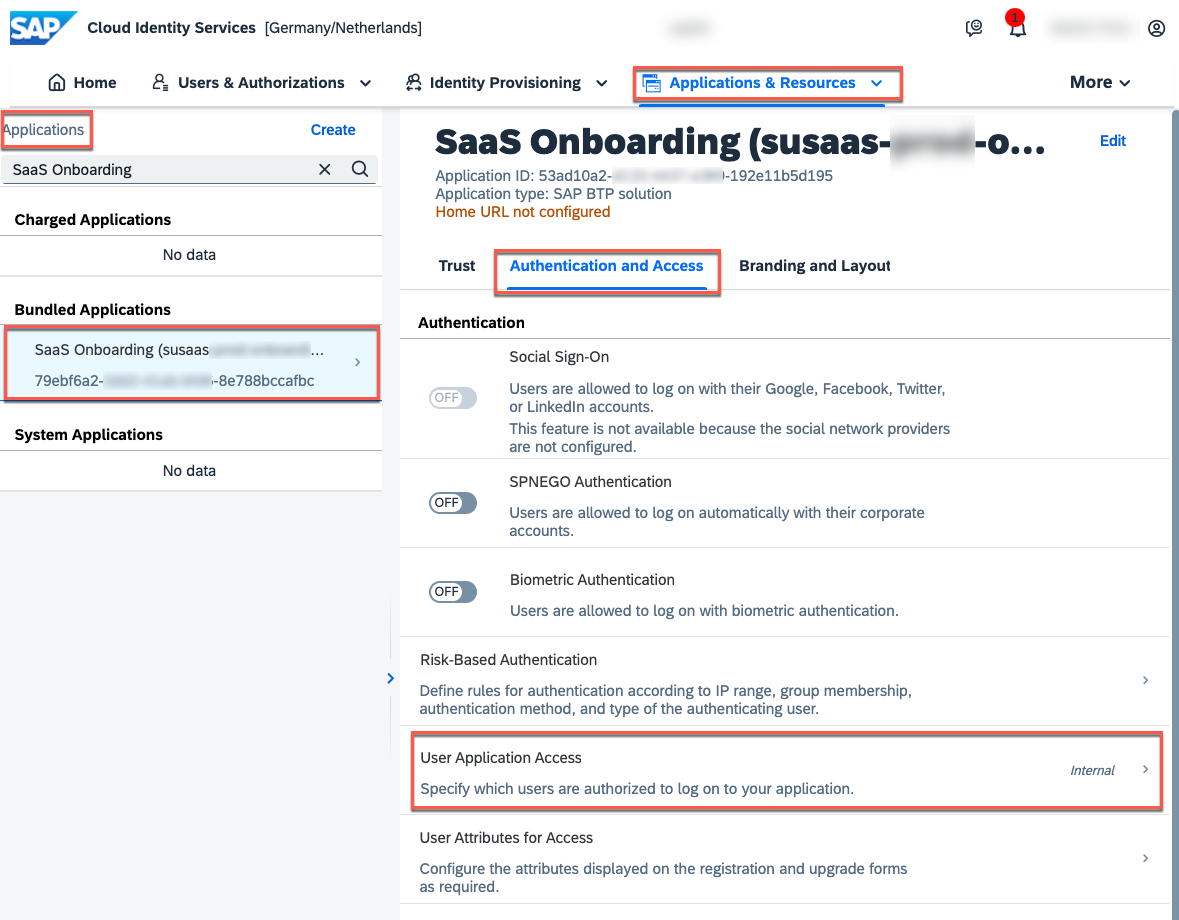Toggle Biometric Authentication switch

tap(453, 592)
